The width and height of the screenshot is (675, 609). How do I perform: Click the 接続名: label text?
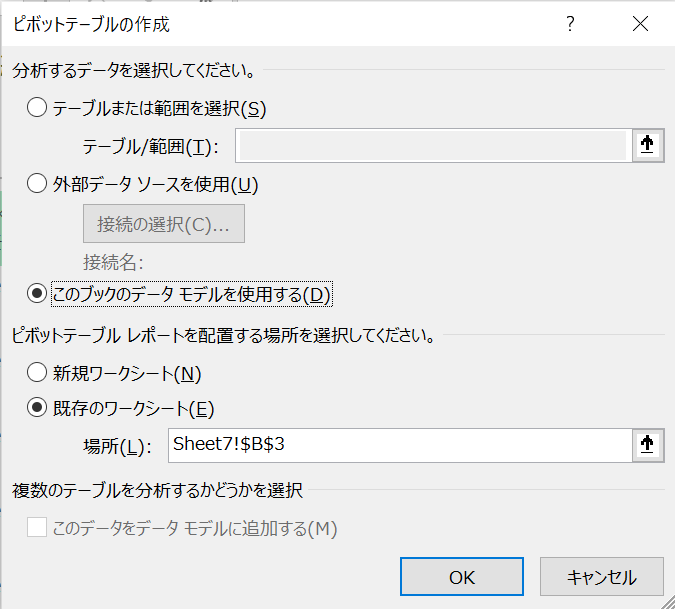pos(114,262)
